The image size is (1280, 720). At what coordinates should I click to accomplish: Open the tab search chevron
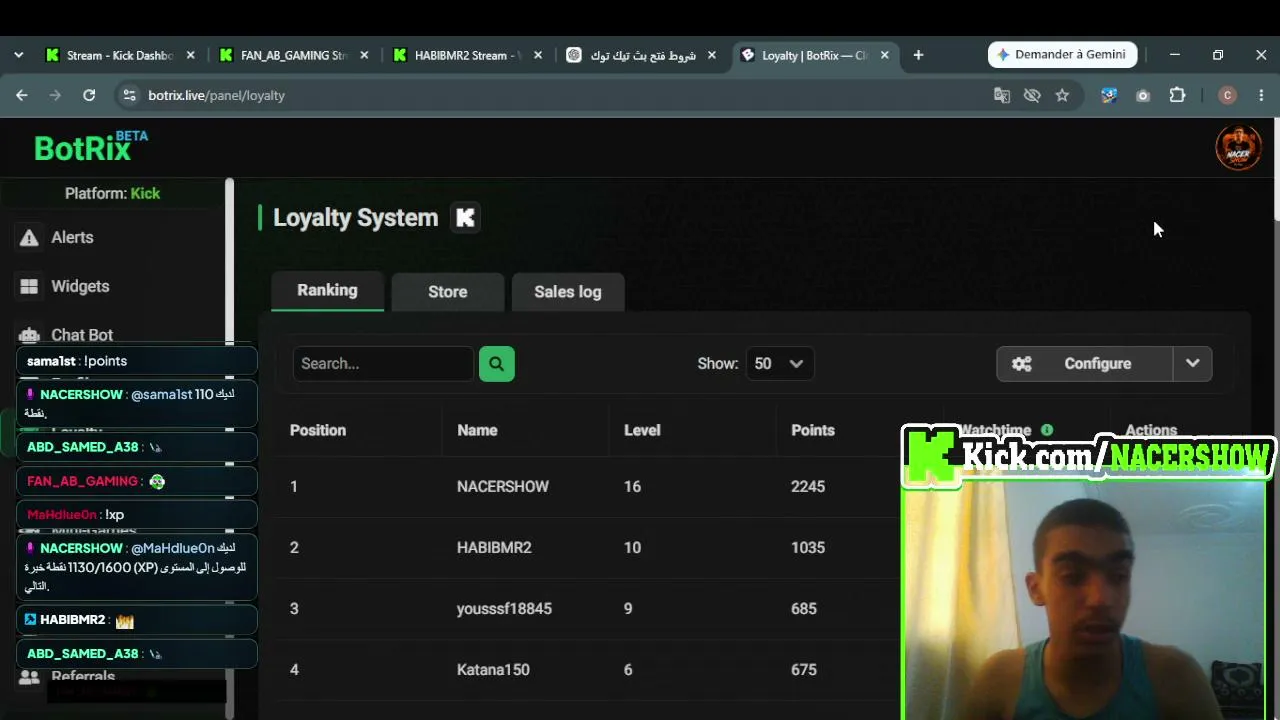click(x=18, y=55)
